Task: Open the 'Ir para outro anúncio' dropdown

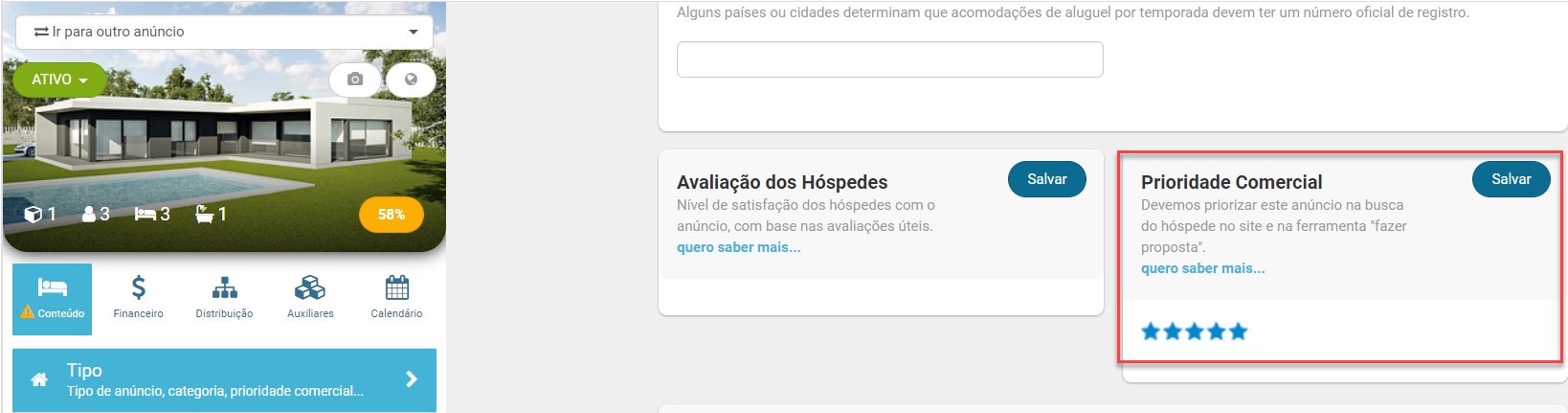Action: (x=224, y=32)
